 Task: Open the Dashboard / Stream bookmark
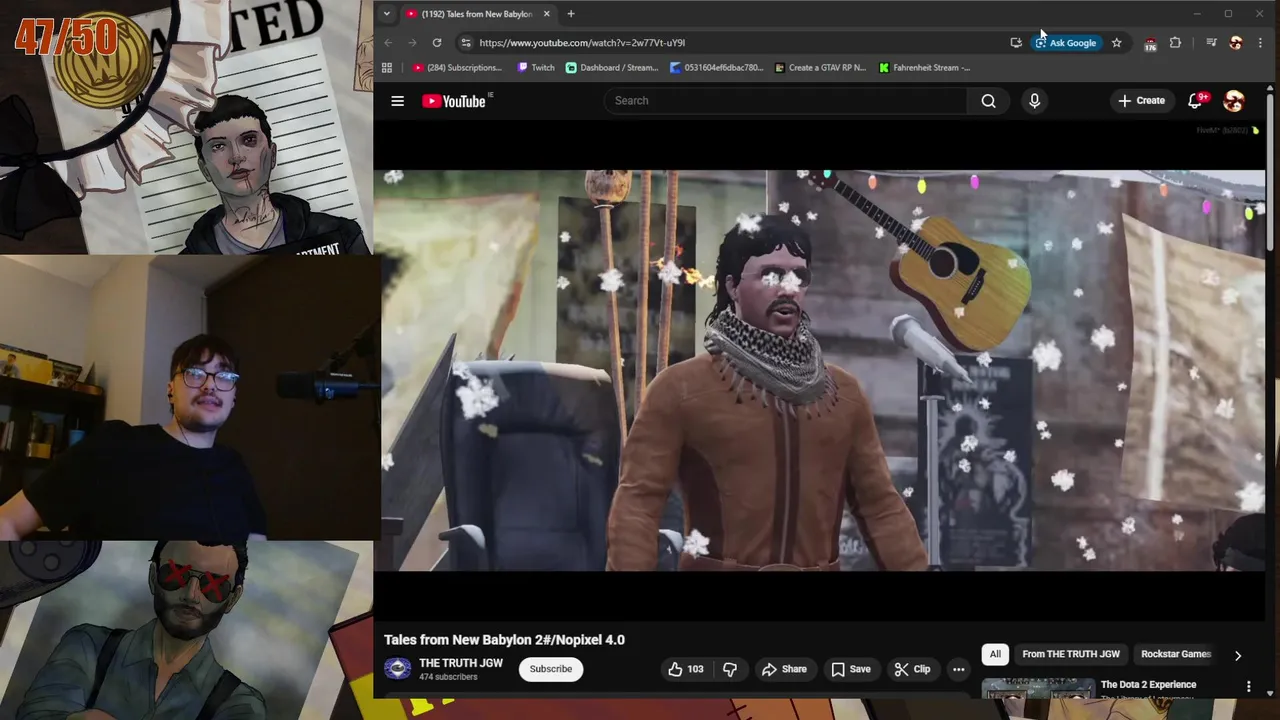click(x=612, y=68)
